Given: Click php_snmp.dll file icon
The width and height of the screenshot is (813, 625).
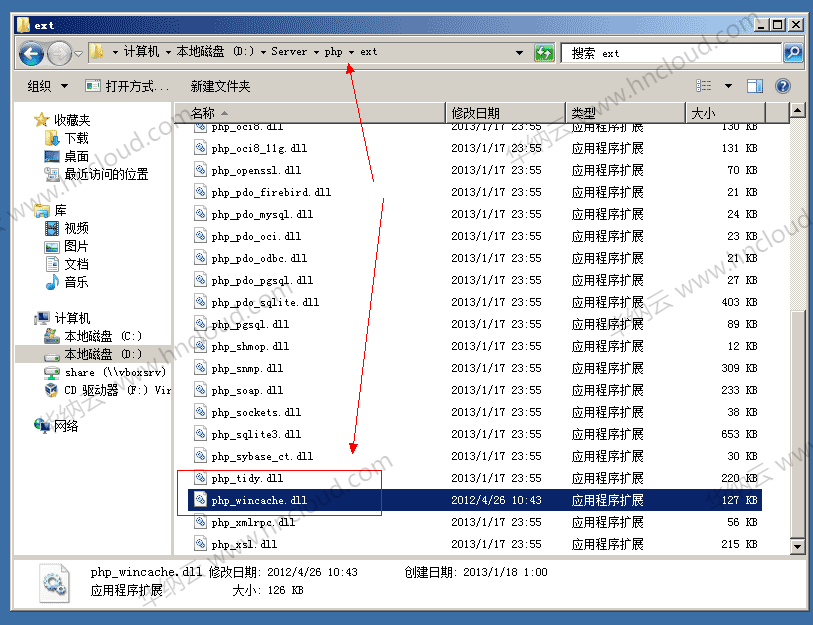Looking at the screenshot, I should (x=200, y=368).
